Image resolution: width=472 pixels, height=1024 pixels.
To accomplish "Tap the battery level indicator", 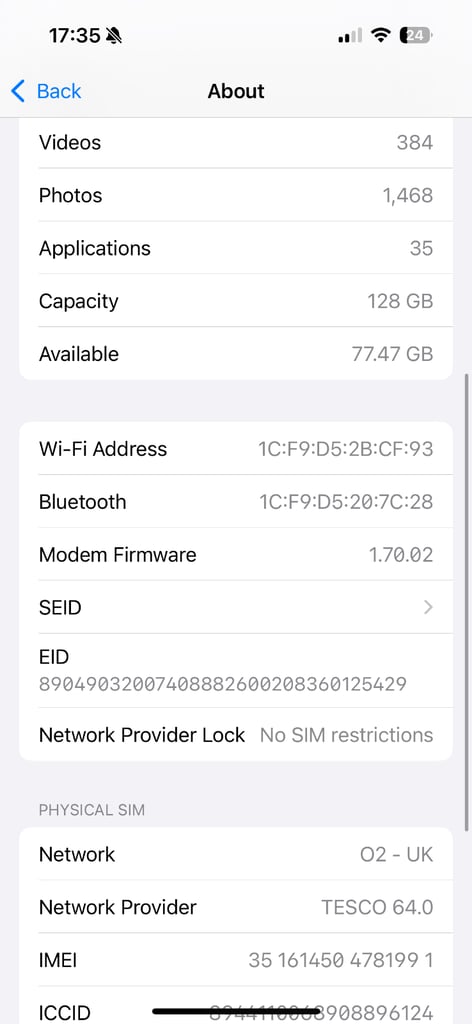I will click(x=417, y=35).
